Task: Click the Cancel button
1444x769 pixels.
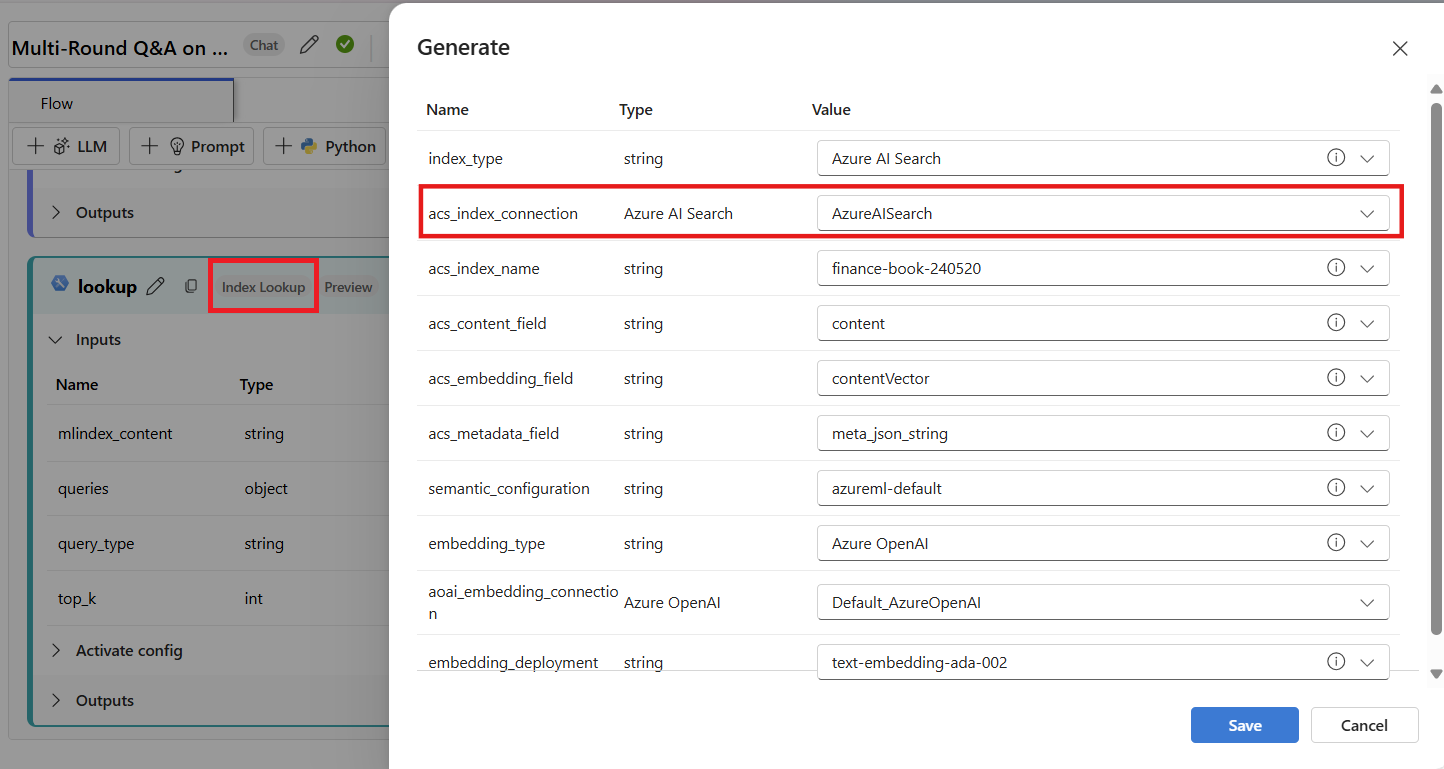Action: (x=1364, y=725)
